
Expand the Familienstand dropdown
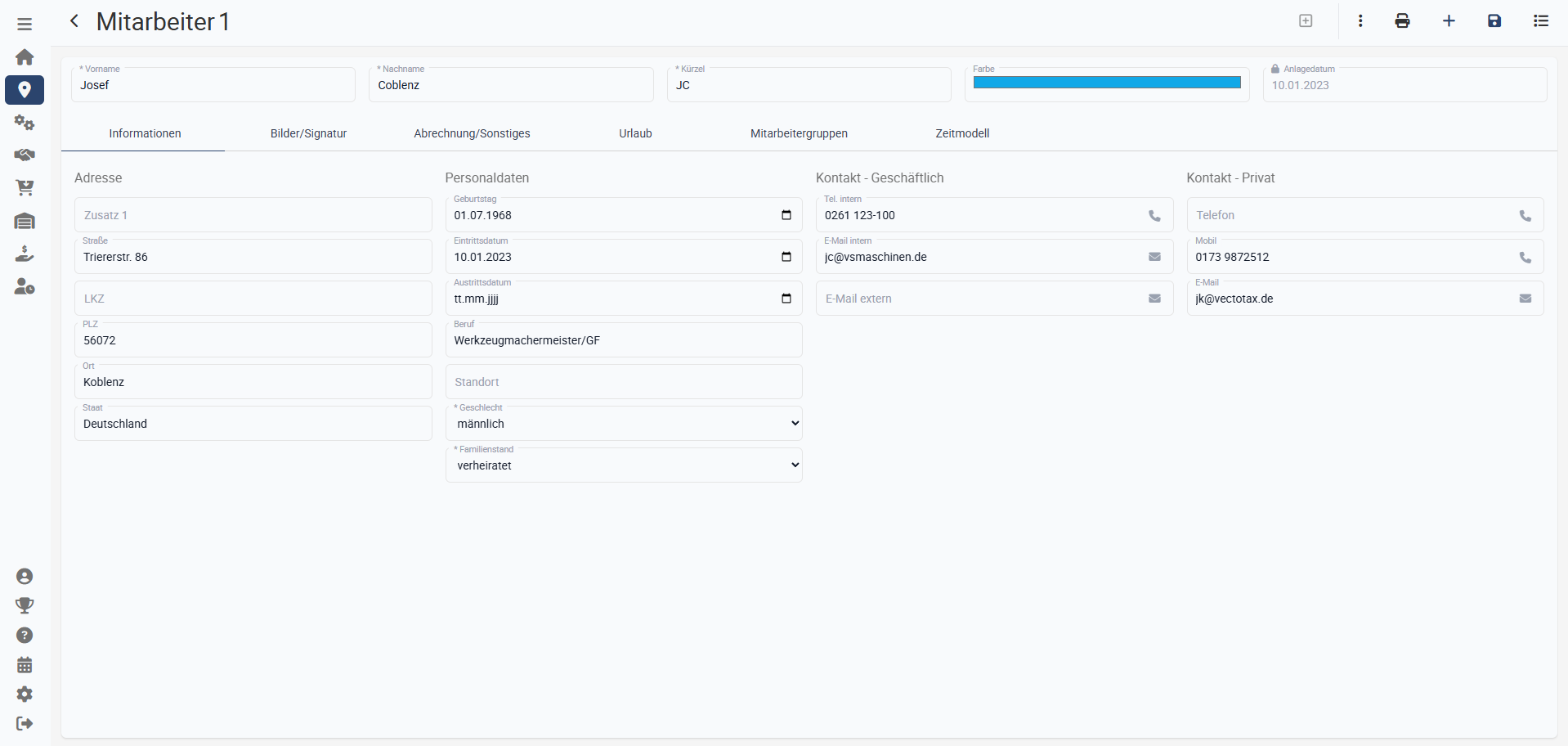(x=624, y=465)
